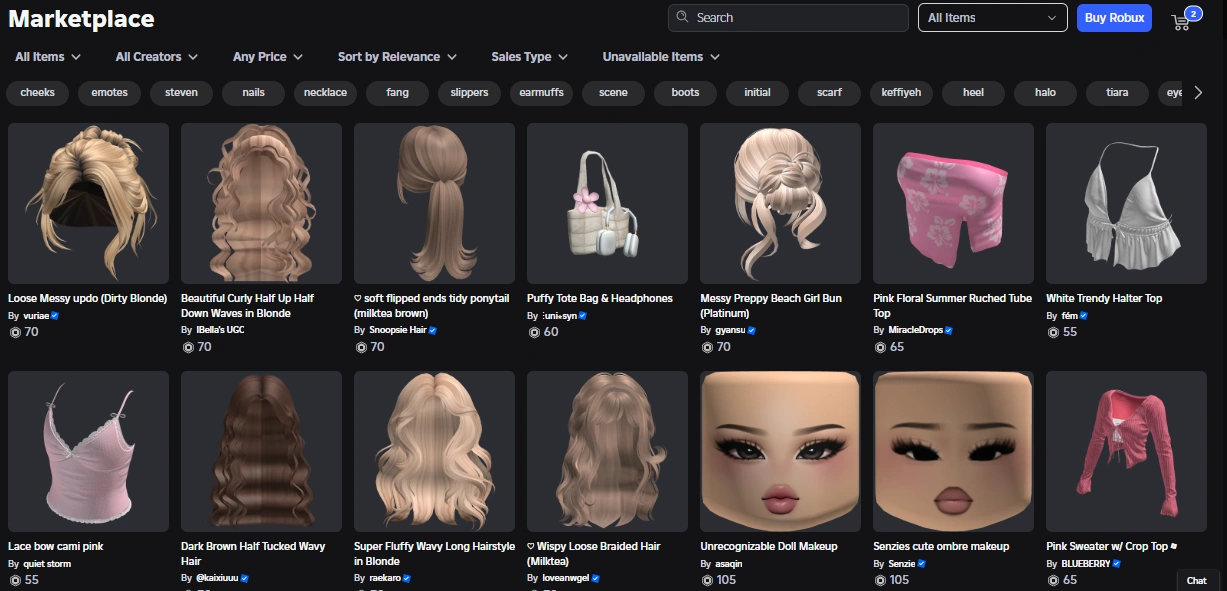Image resolution: width=1227 pixels, height=591 pixels.
Task: Click verified badge next to Snoopsie Hair
Action: coord(433,330)
